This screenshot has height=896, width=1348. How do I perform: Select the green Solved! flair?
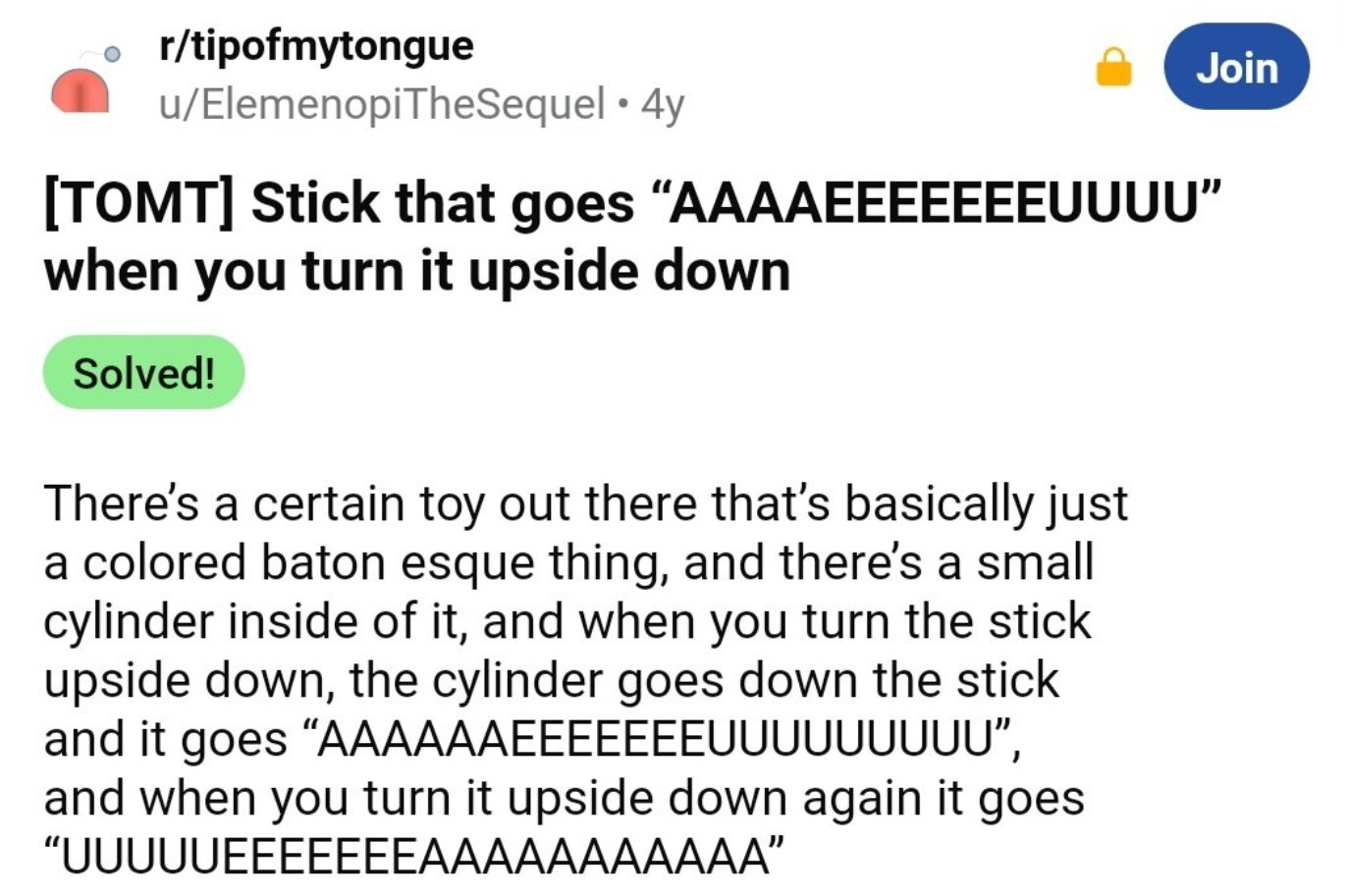point(143,373)
